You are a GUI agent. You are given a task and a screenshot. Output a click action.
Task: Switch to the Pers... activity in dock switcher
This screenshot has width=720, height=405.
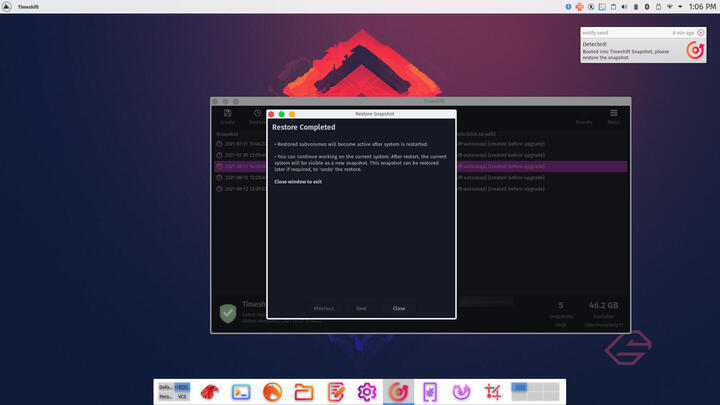tap(166, 397)
